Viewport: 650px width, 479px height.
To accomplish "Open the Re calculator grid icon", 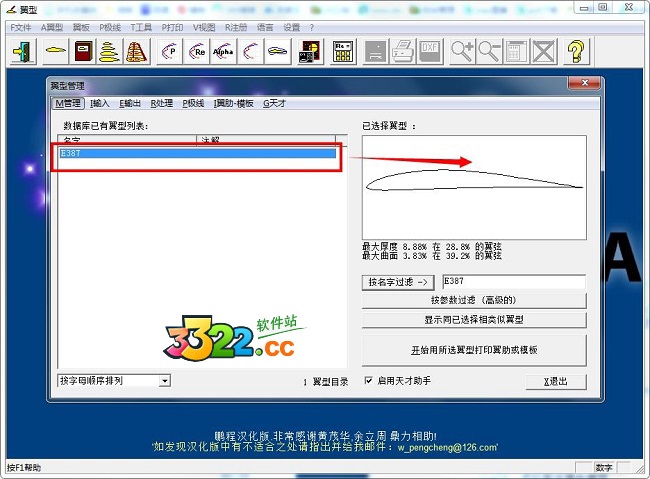I will click(x=343, y=51).
